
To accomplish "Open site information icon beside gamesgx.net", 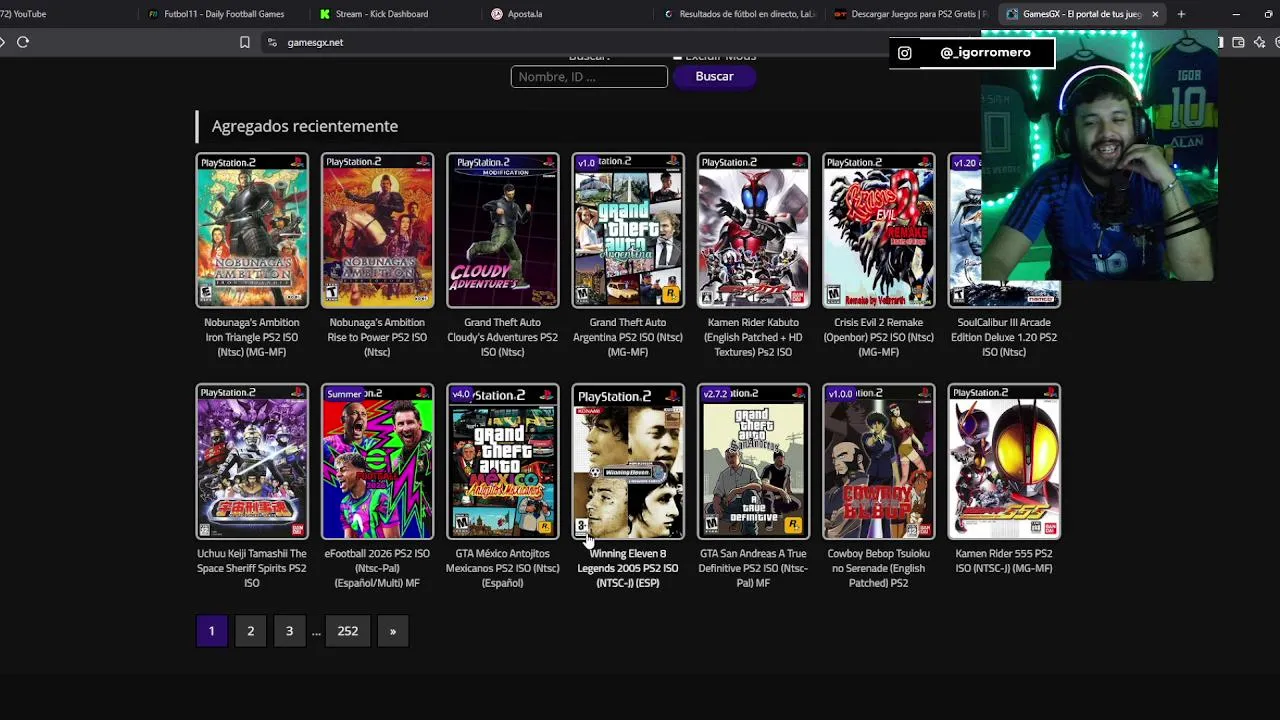I will coord(272,42).
